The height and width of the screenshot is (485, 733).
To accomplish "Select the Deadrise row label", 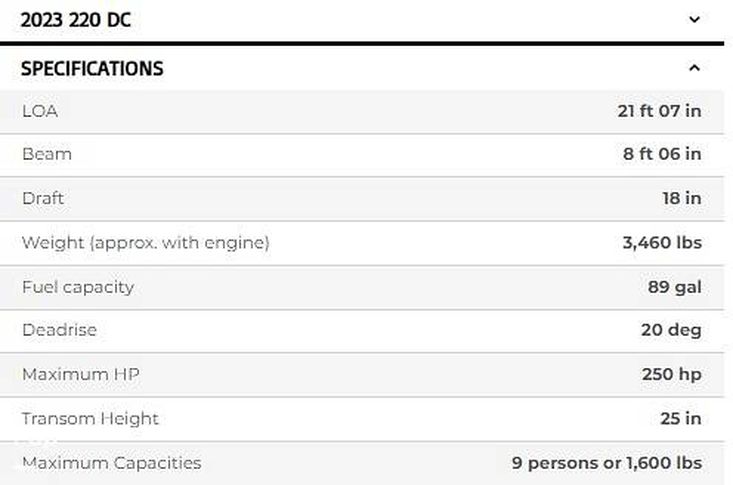I will point(60,330).
